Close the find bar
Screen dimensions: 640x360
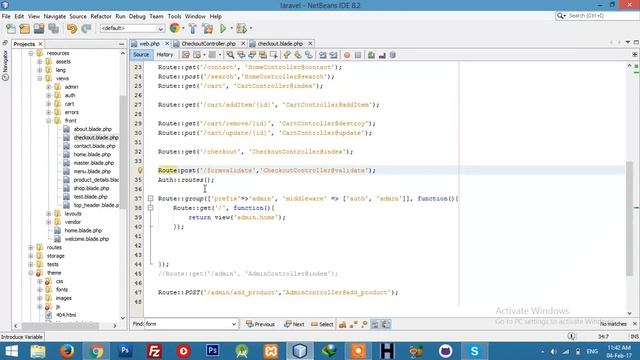[x=635, y=324]
